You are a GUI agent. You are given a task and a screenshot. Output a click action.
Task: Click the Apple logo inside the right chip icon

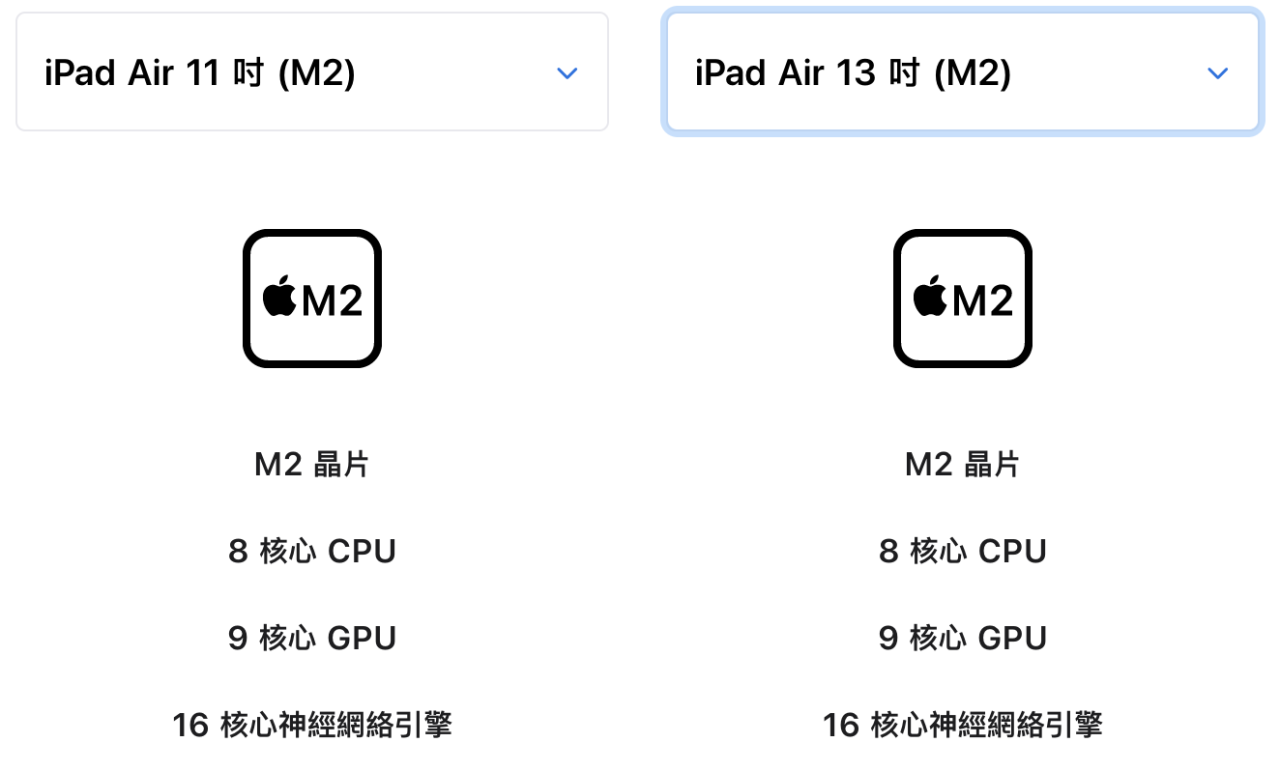[930, 297]
